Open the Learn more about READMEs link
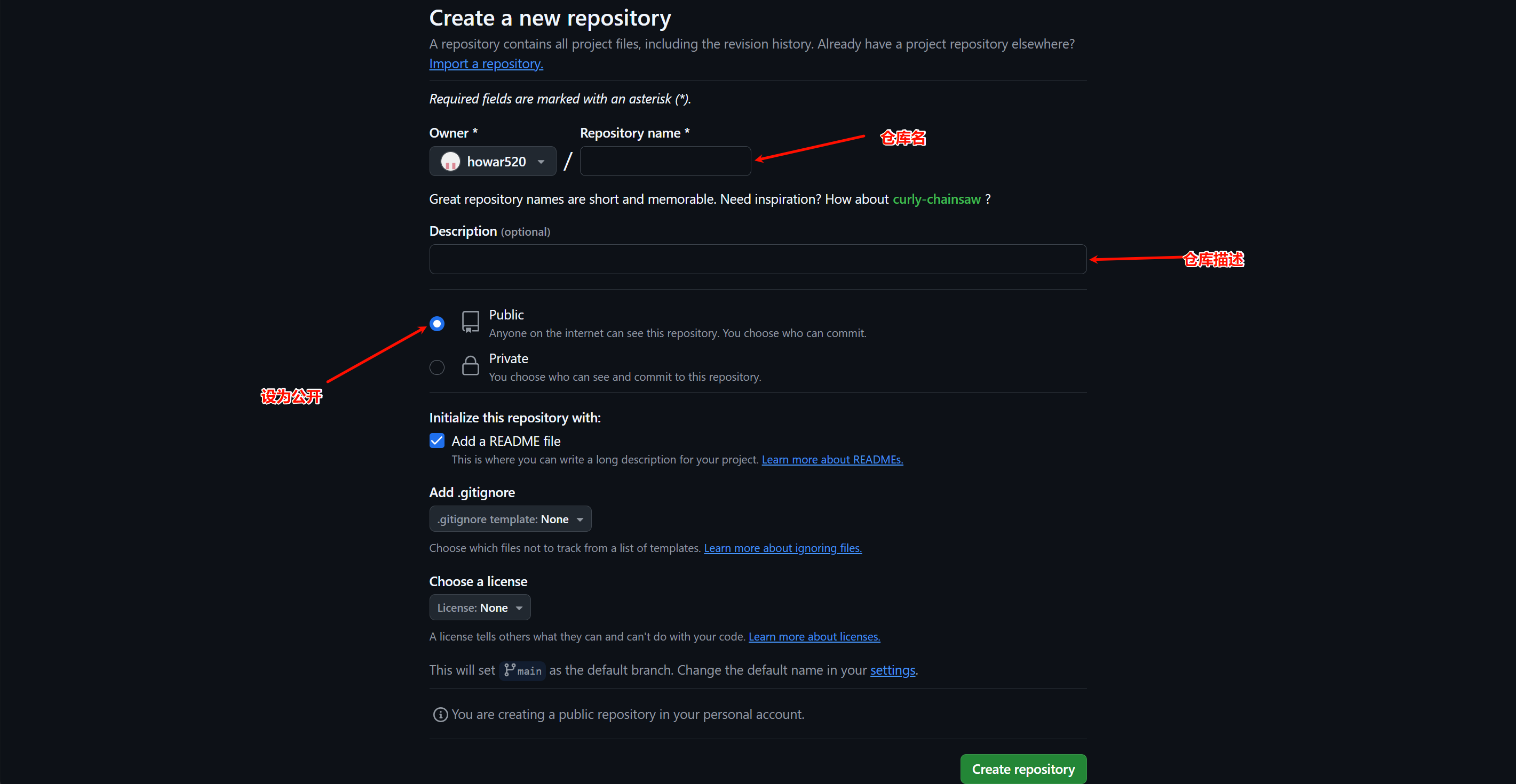1516x784 pixels. click(832, 459)
